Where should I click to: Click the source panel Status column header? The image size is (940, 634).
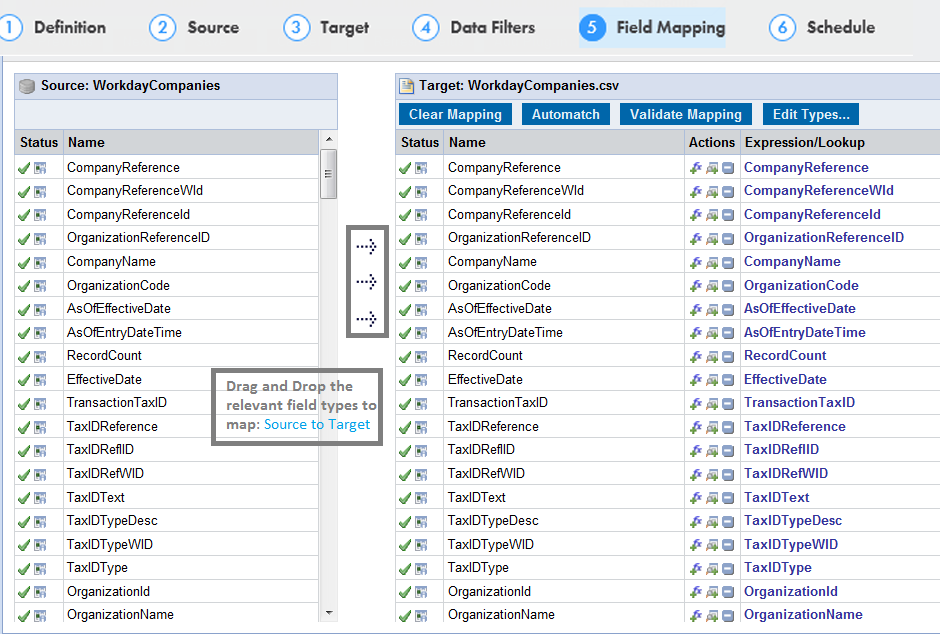(x=39, y=143)
